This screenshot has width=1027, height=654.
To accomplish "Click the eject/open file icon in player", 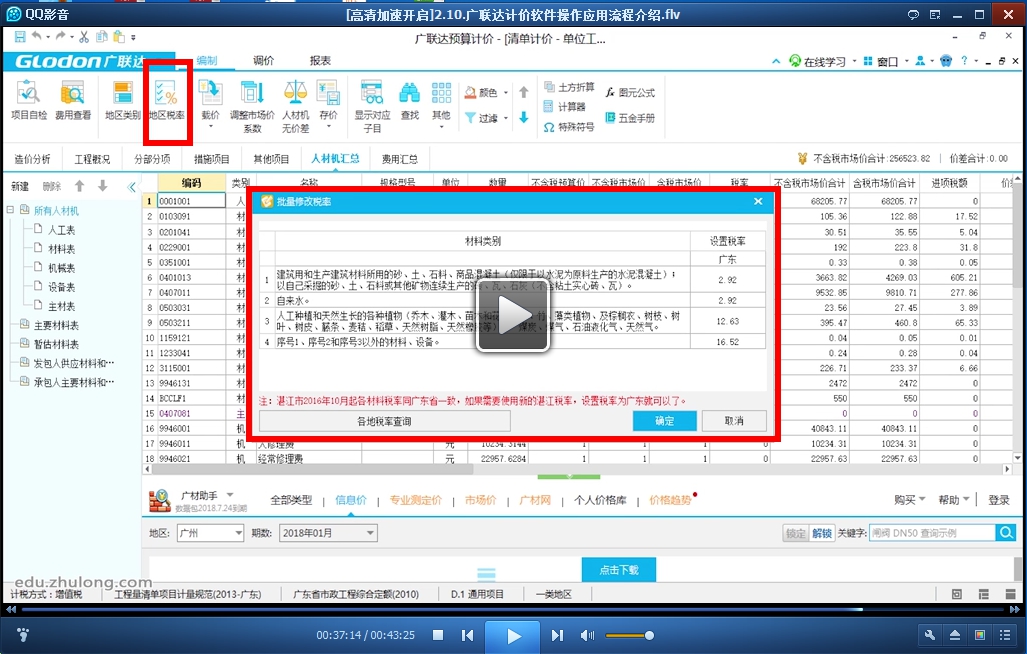I will [x=954, y=635].
